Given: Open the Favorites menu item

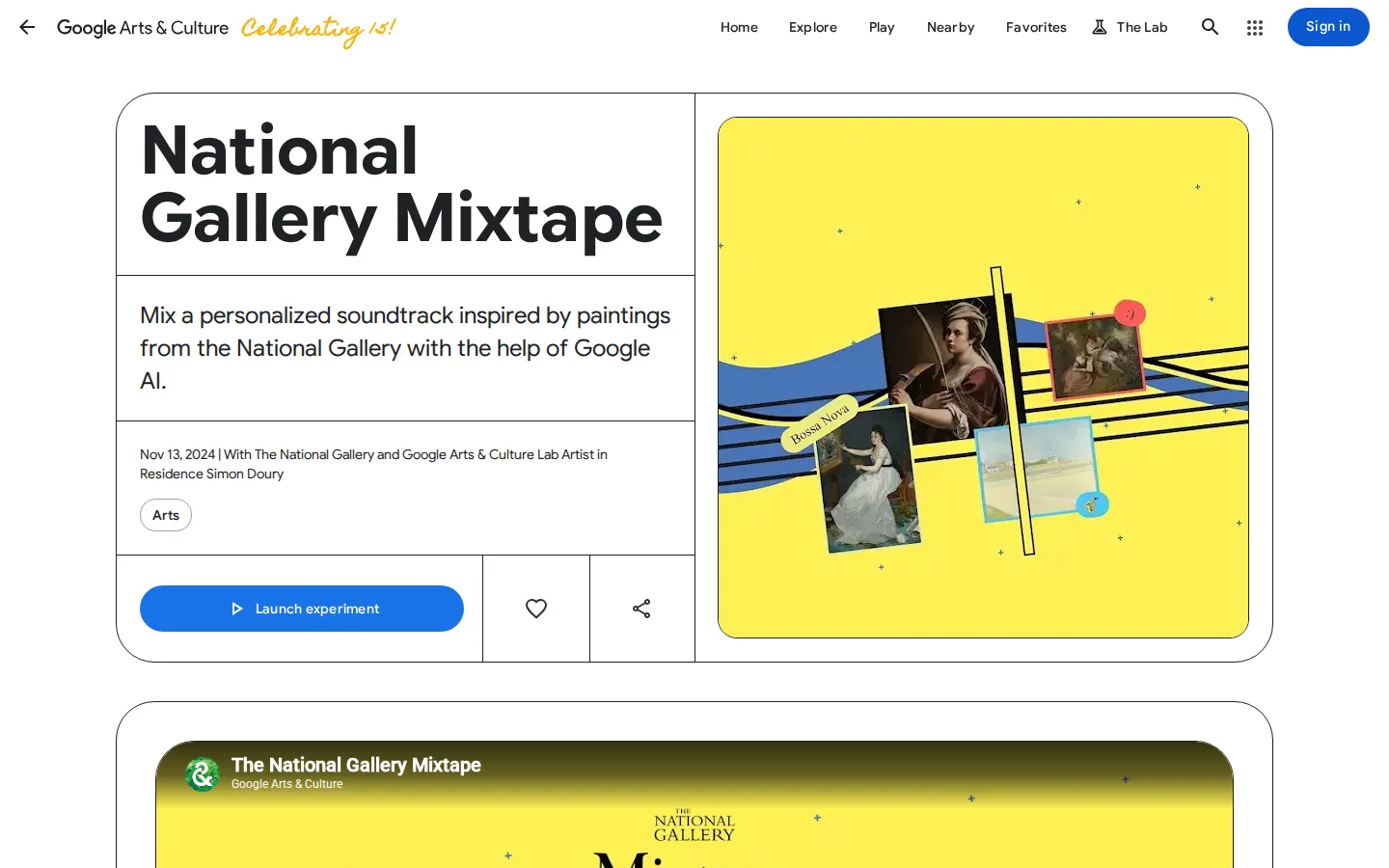Looking at the screenshot, I should 1036,27.
